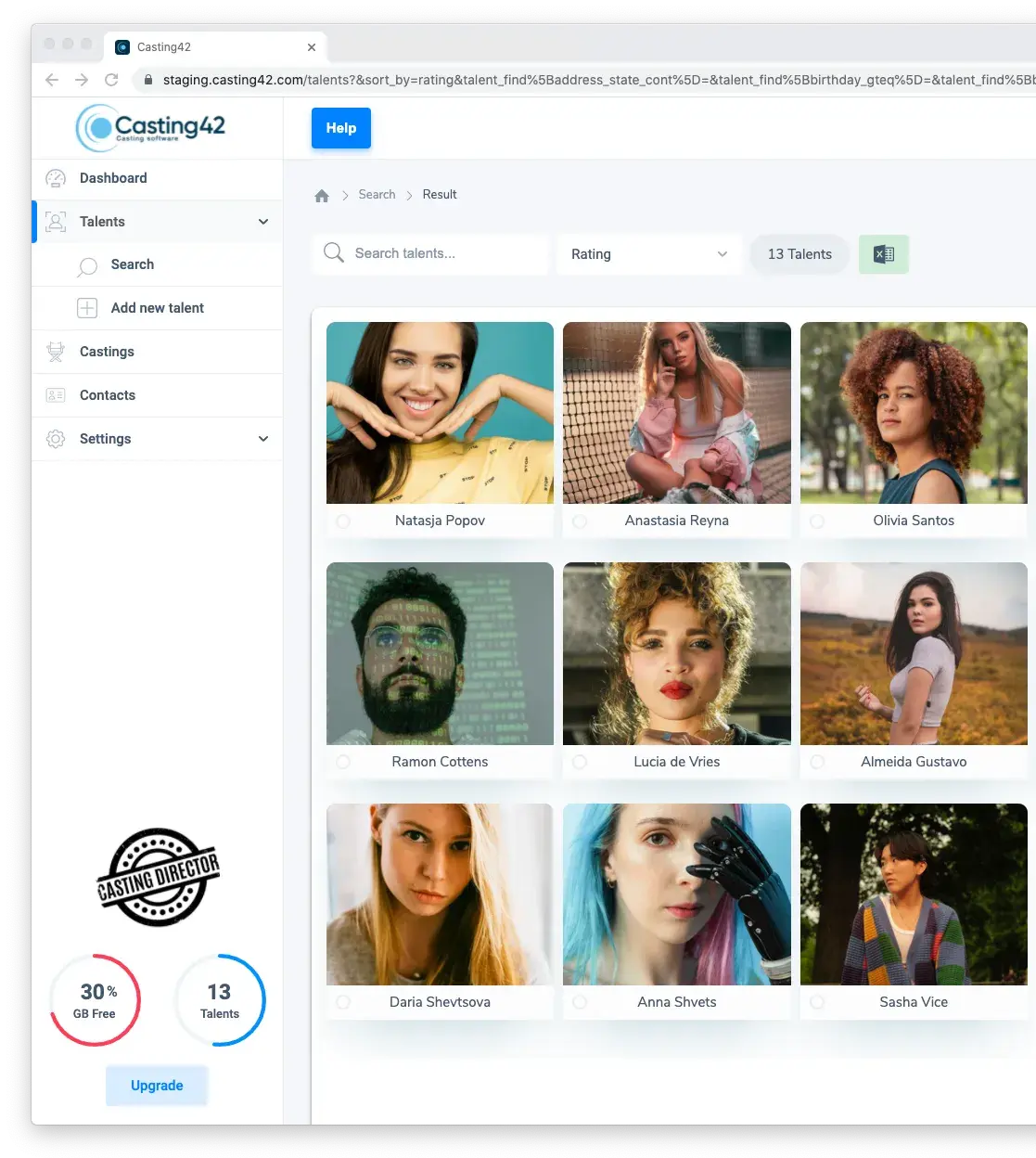Screen dimensions: 1036x1158
Task: Click the Excel export icon
Action: (x=884, y=254)
